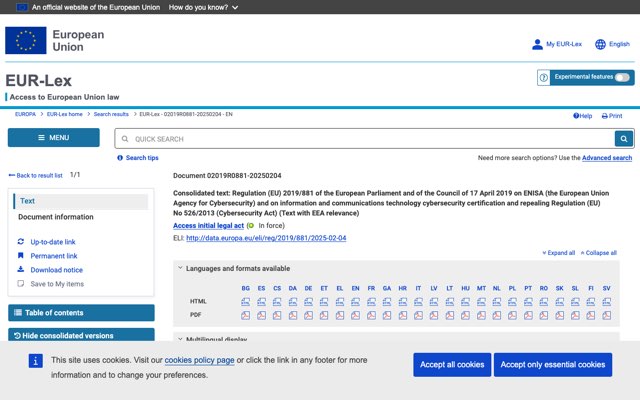Select the Document information tab

click(x=56, y=217)
